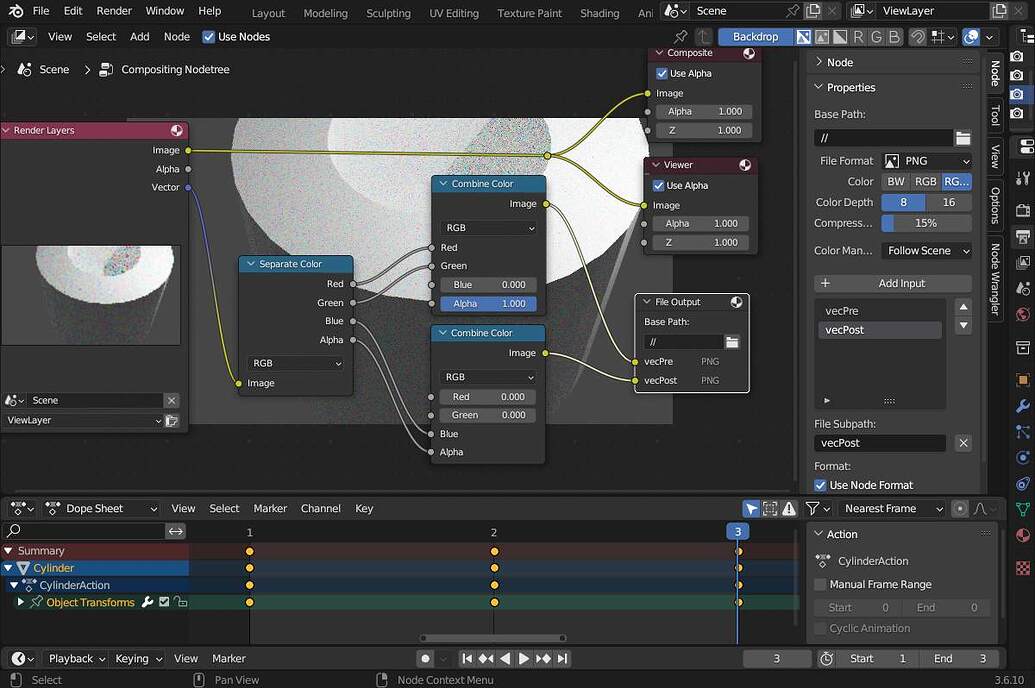Image resolution: width=1035 pixels, height=688 pixels.
Task: Toggle Object Transforms channel checkbox
Action: (x=164, y=602)
